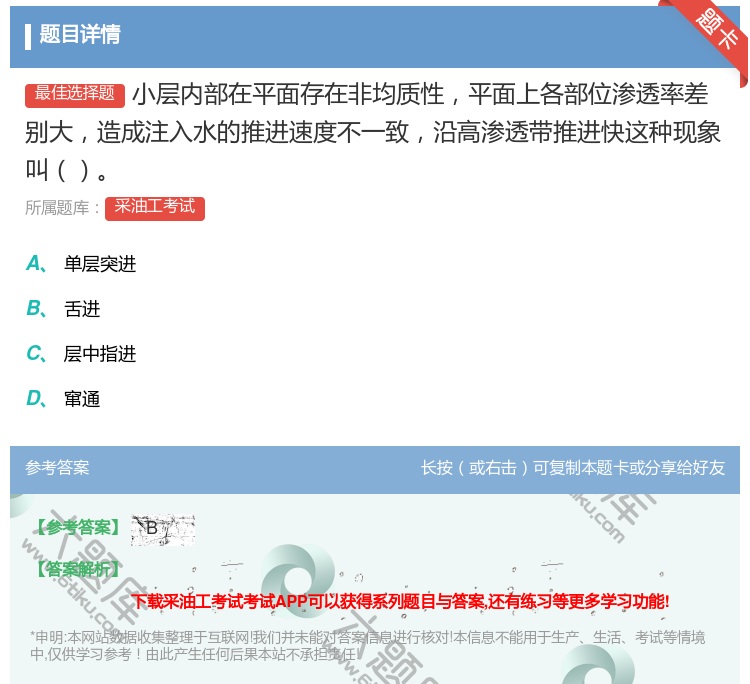Click the 【答案解析】 label
This screenshot has width=750, height=684.
[x=77, y=569]
